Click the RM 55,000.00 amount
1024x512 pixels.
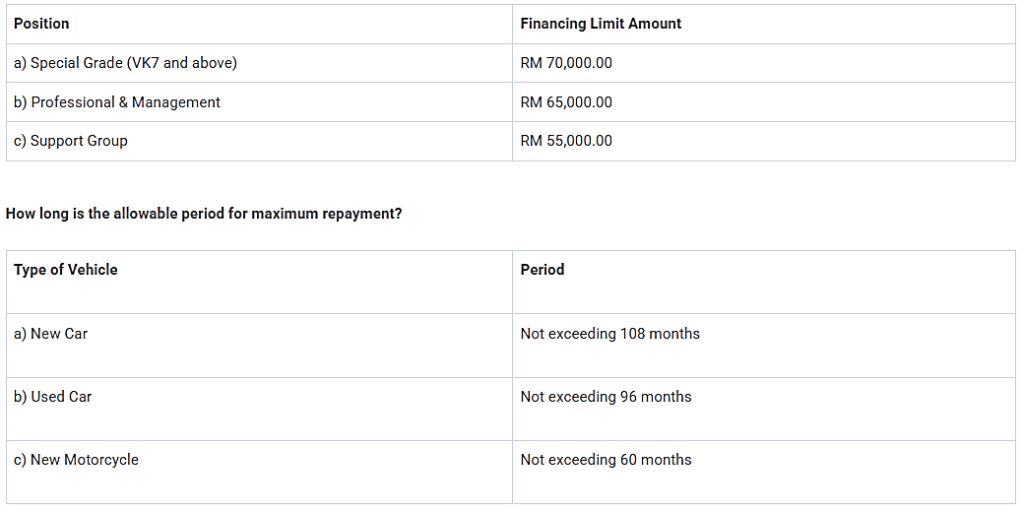click(x=566, y=141)
